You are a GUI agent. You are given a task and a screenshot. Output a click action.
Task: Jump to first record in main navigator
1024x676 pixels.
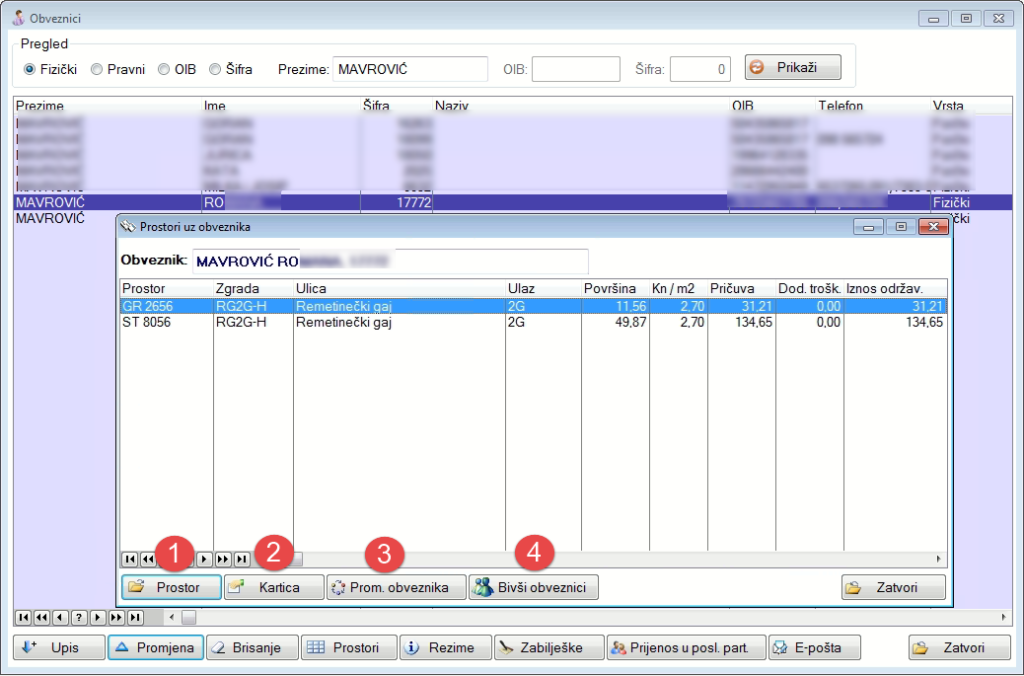tap(24, 617)
